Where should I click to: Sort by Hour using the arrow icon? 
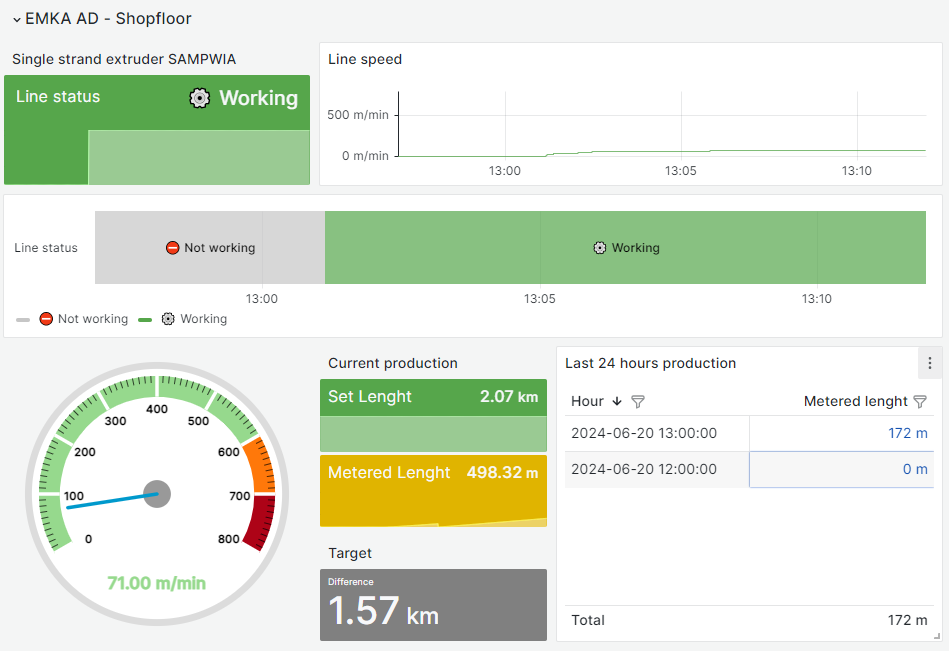coord(617,401)
